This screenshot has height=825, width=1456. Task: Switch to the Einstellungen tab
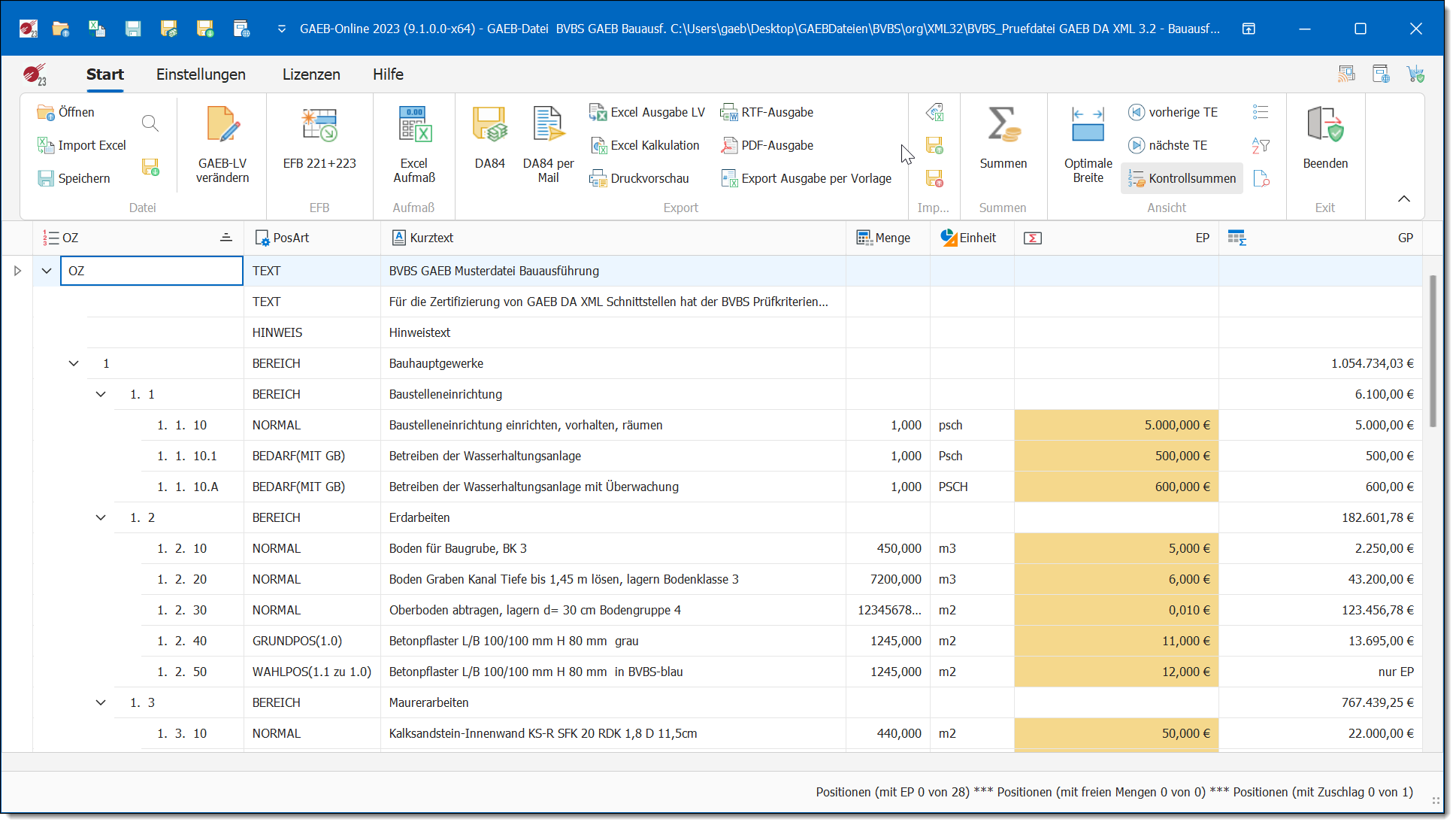coord(201,74)
